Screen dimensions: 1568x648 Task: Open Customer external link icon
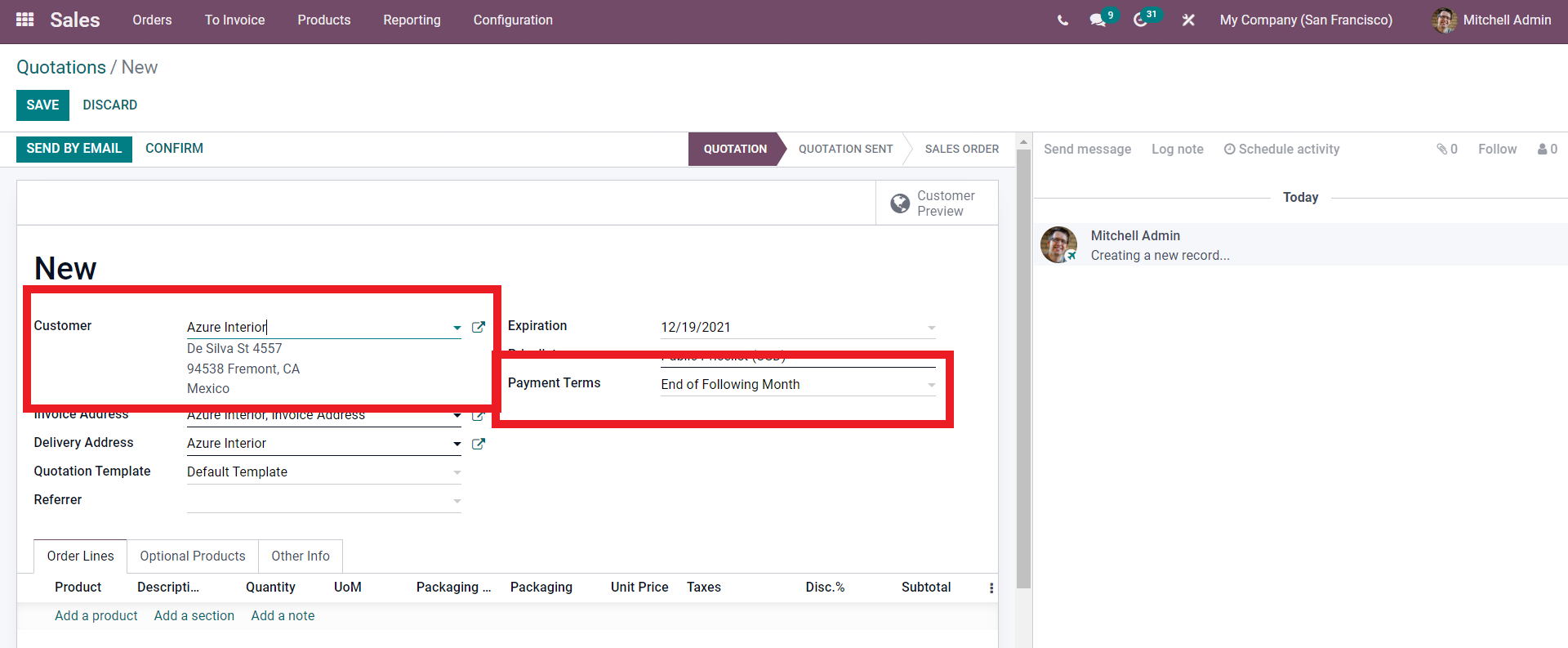[x=479, y=327]
